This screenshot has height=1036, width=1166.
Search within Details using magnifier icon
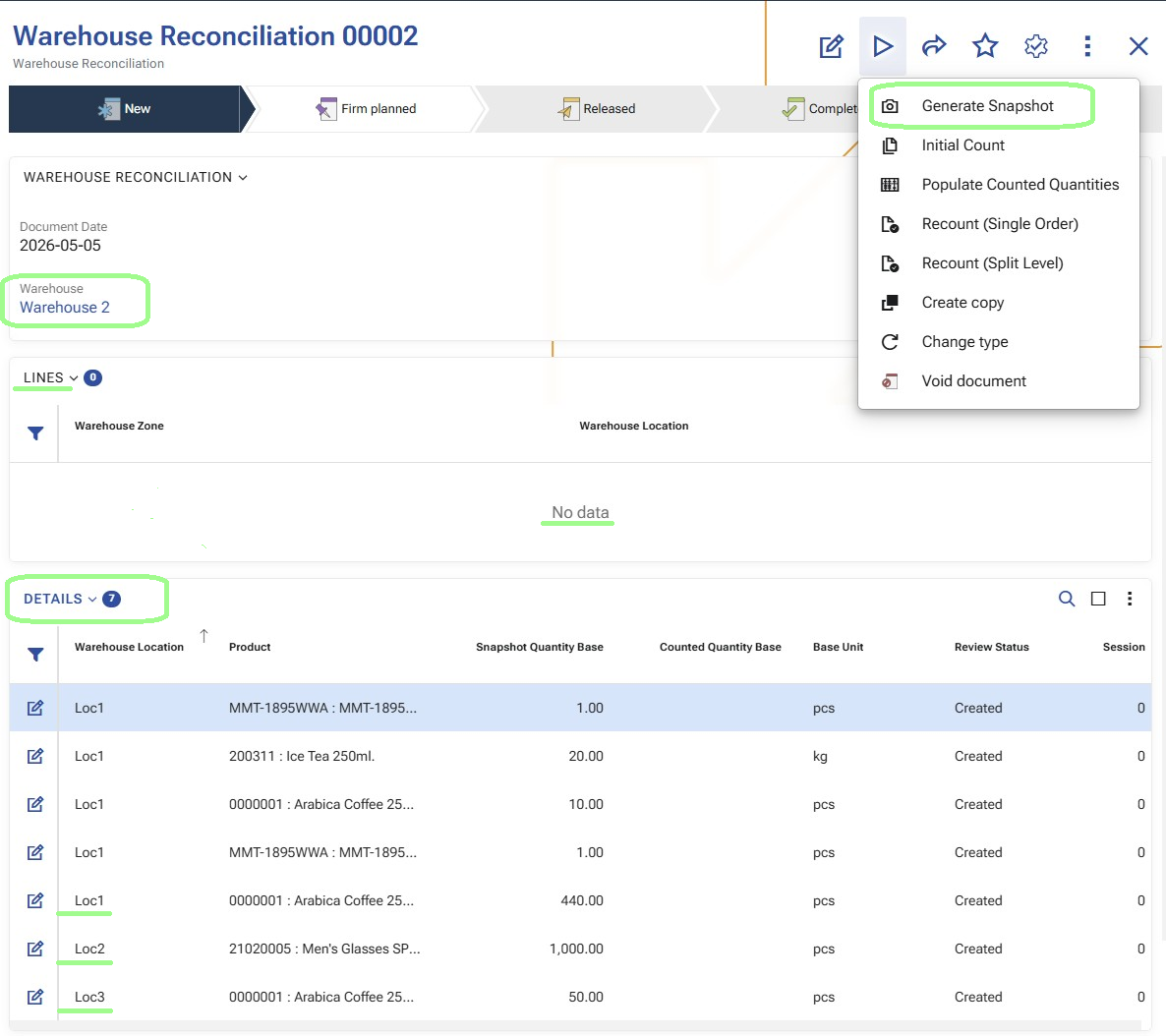pos(1067,599)
